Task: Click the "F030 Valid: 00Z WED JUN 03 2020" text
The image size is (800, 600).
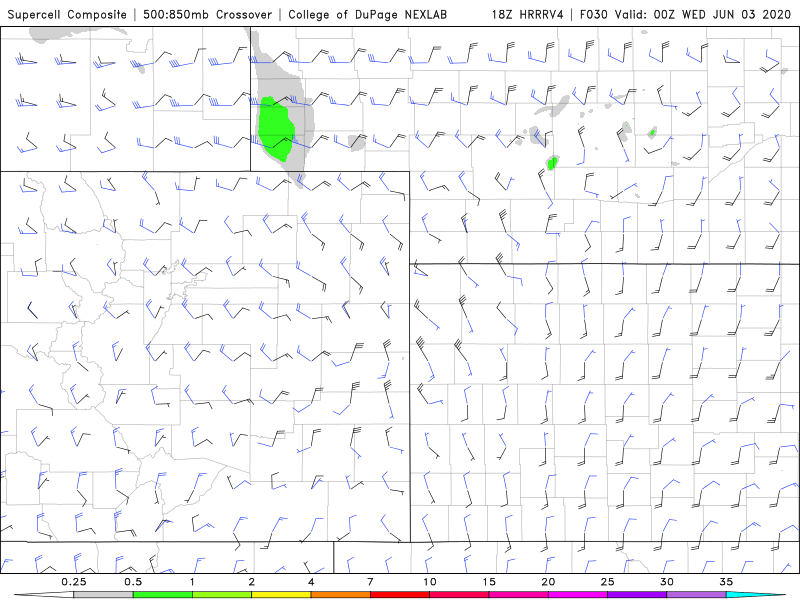Action: [685, 15]
